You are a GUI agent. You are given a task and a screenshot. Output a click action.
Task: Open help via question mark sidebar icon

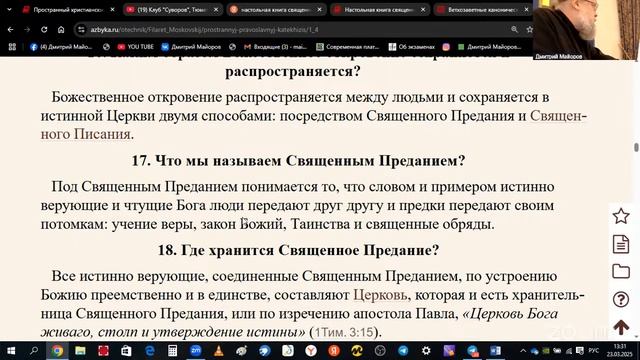click(621, 300)
